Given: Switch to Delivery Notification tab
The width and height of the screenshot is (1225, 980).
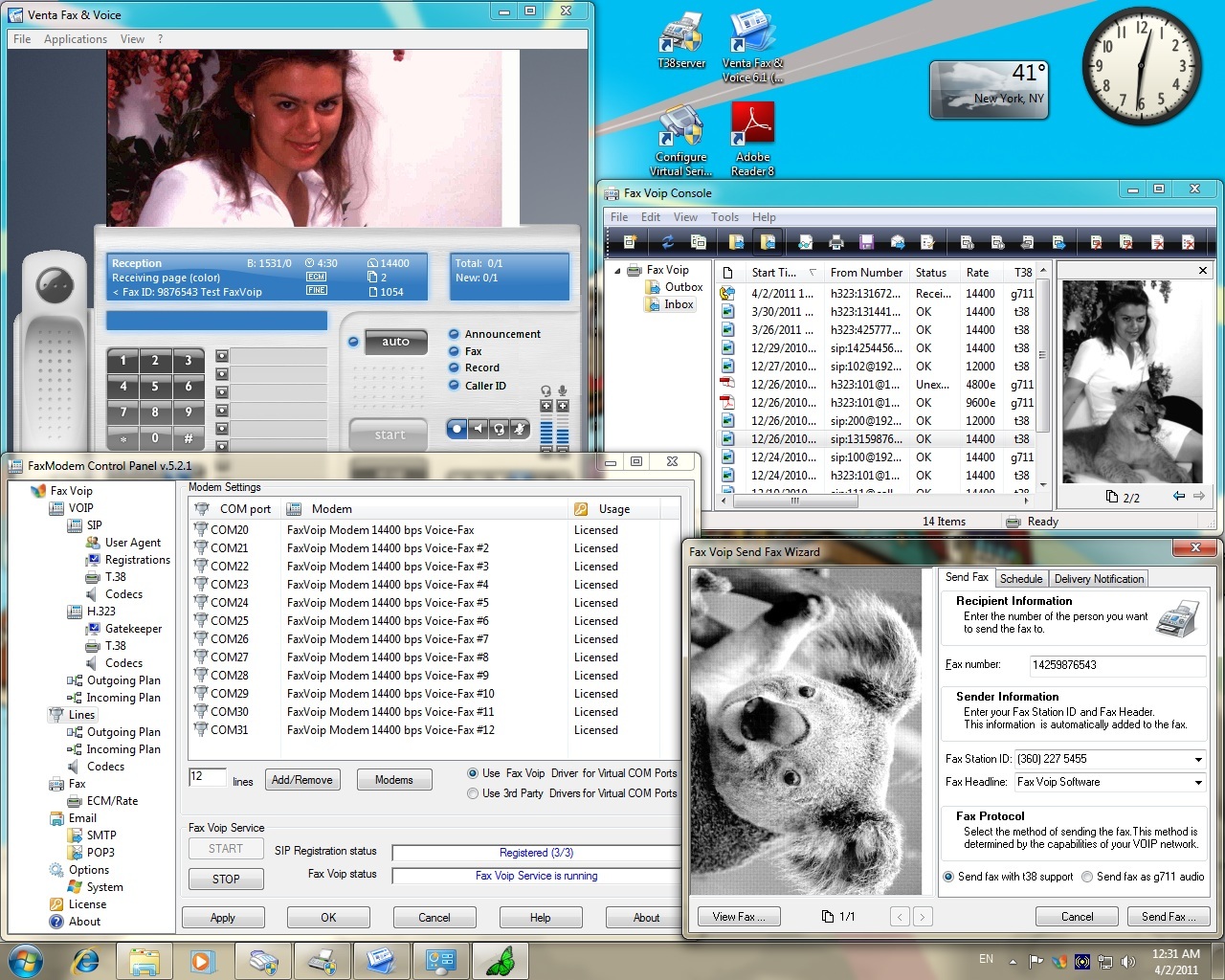Looking at the screenshot, I should click(1099, 579).
